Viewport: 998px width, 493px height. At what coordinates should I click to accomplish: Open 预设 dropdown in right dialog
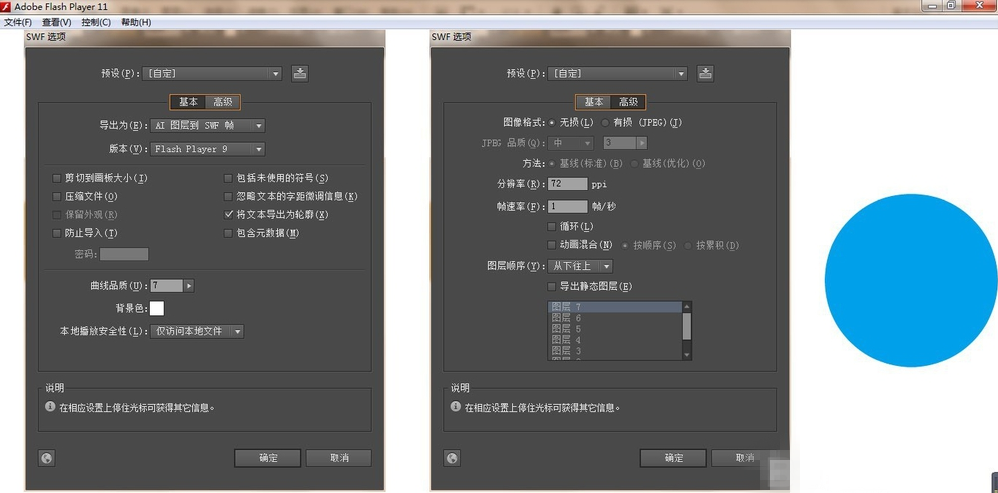point(617,73)
